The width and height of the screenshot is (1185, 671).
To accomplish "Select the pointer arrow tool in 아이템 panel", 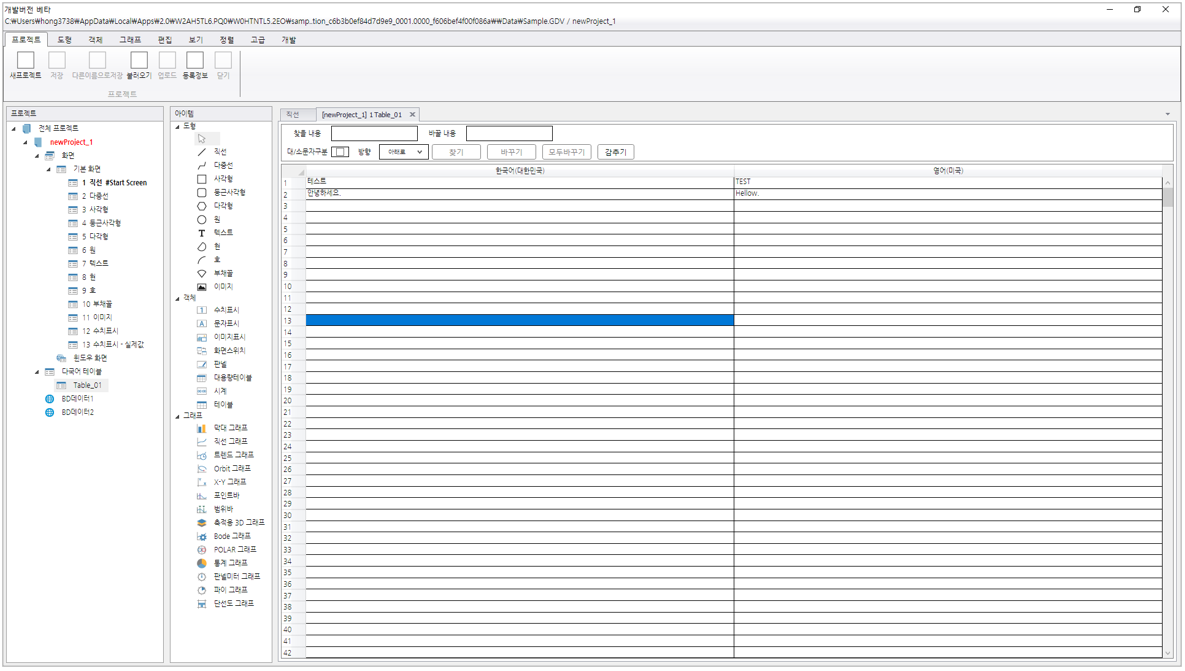I will pyautogui.click(x=202, y=139).
